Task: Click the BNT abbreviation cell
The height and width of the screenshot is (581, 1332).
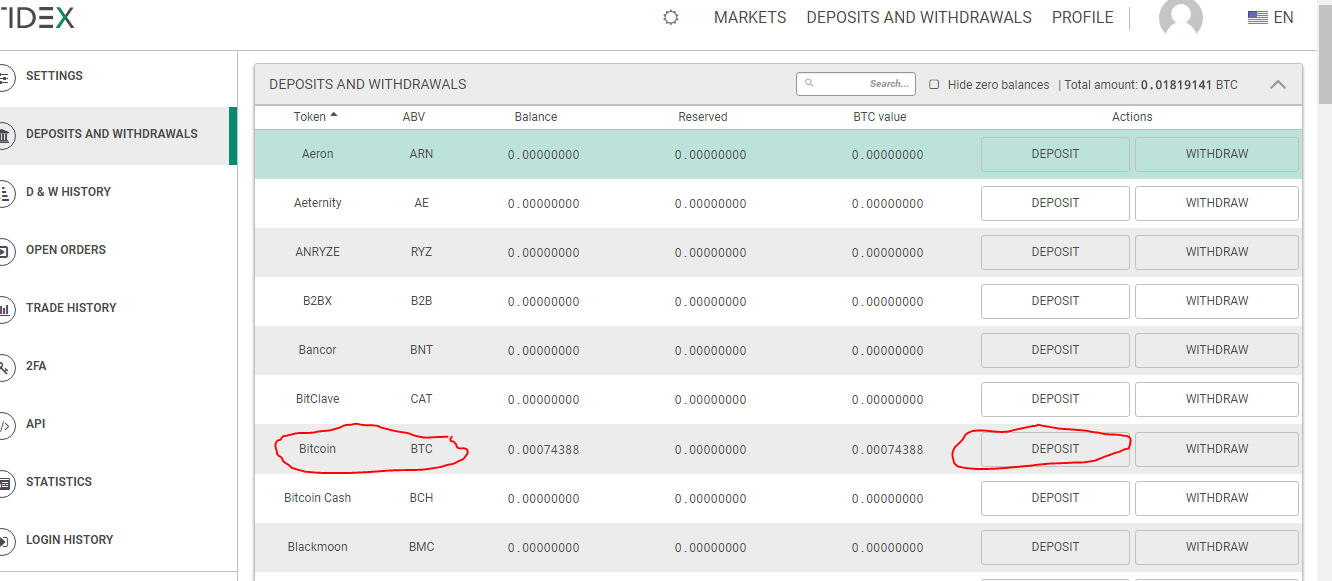Action: [421, 350]
